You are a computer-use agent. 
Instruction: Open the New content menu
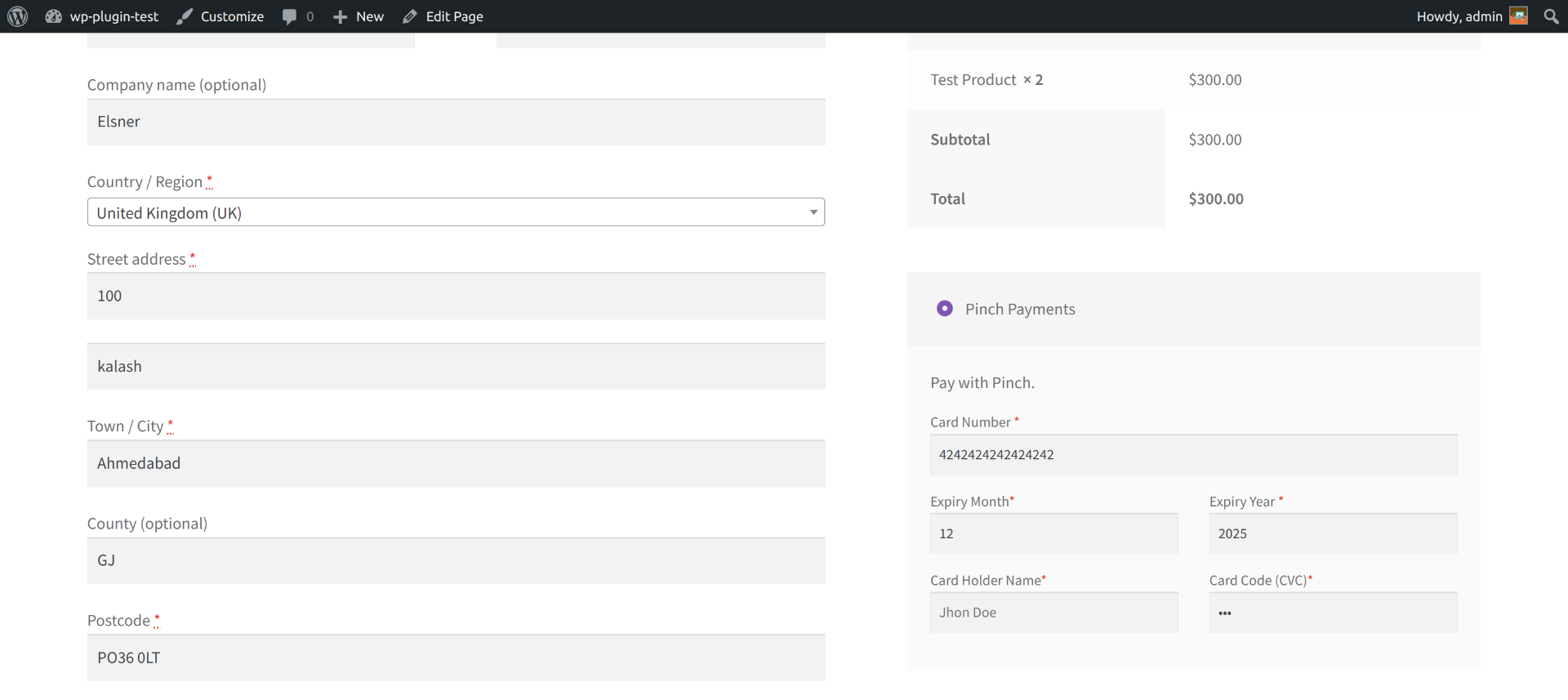(369, 16)
